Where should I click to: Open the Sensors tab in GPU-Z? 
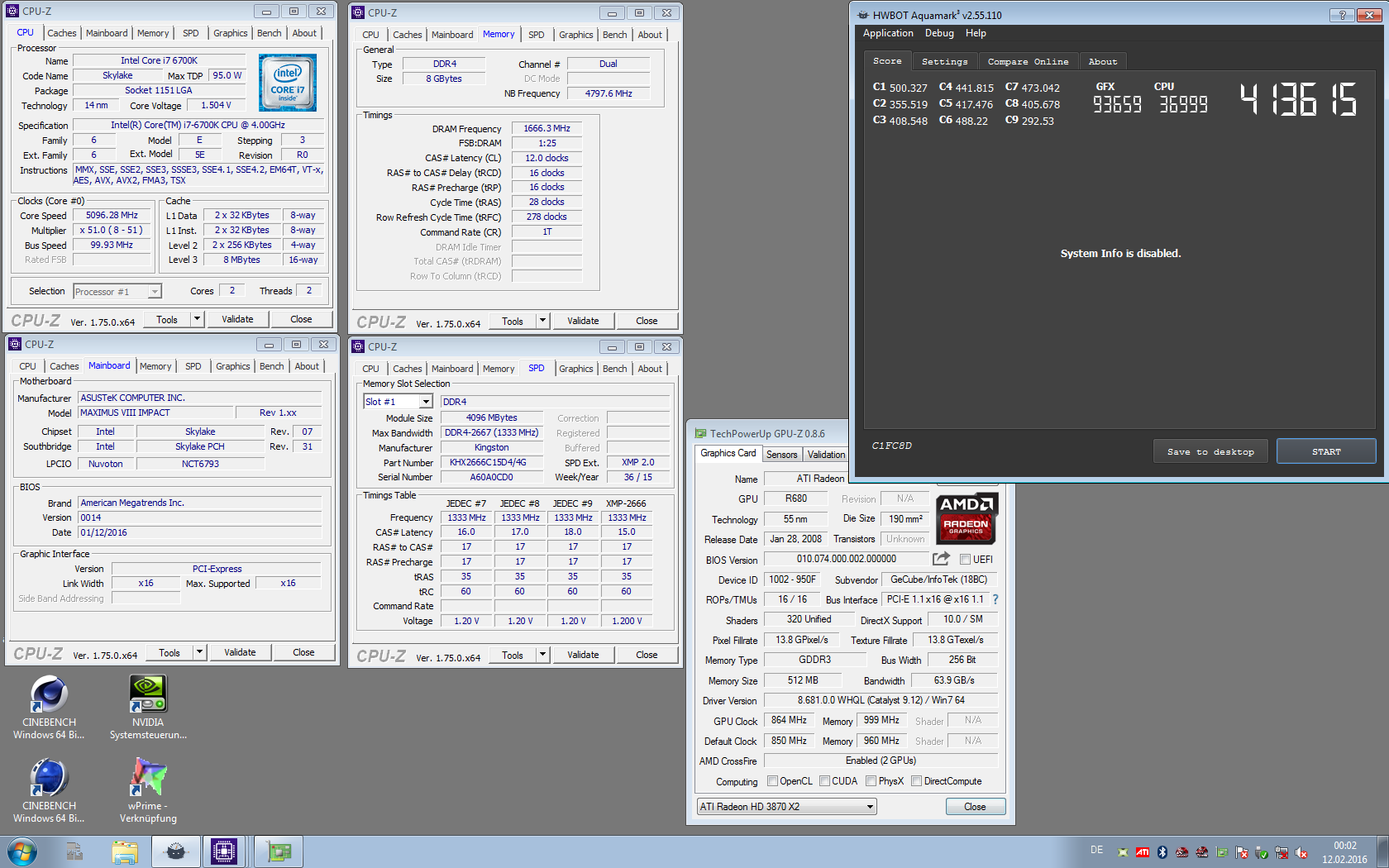[781, 455]
